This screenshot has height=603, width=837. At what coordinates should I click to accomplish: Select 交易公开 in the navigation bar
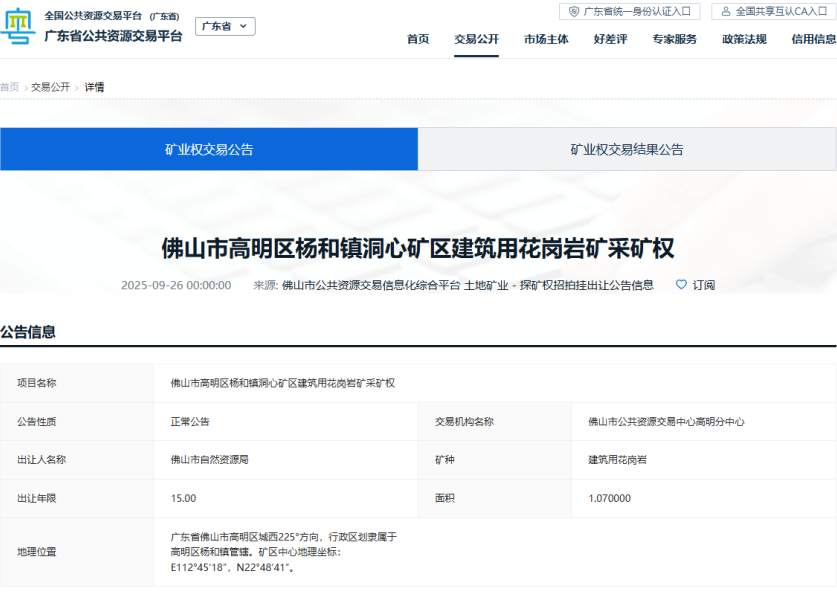(476, 40)
